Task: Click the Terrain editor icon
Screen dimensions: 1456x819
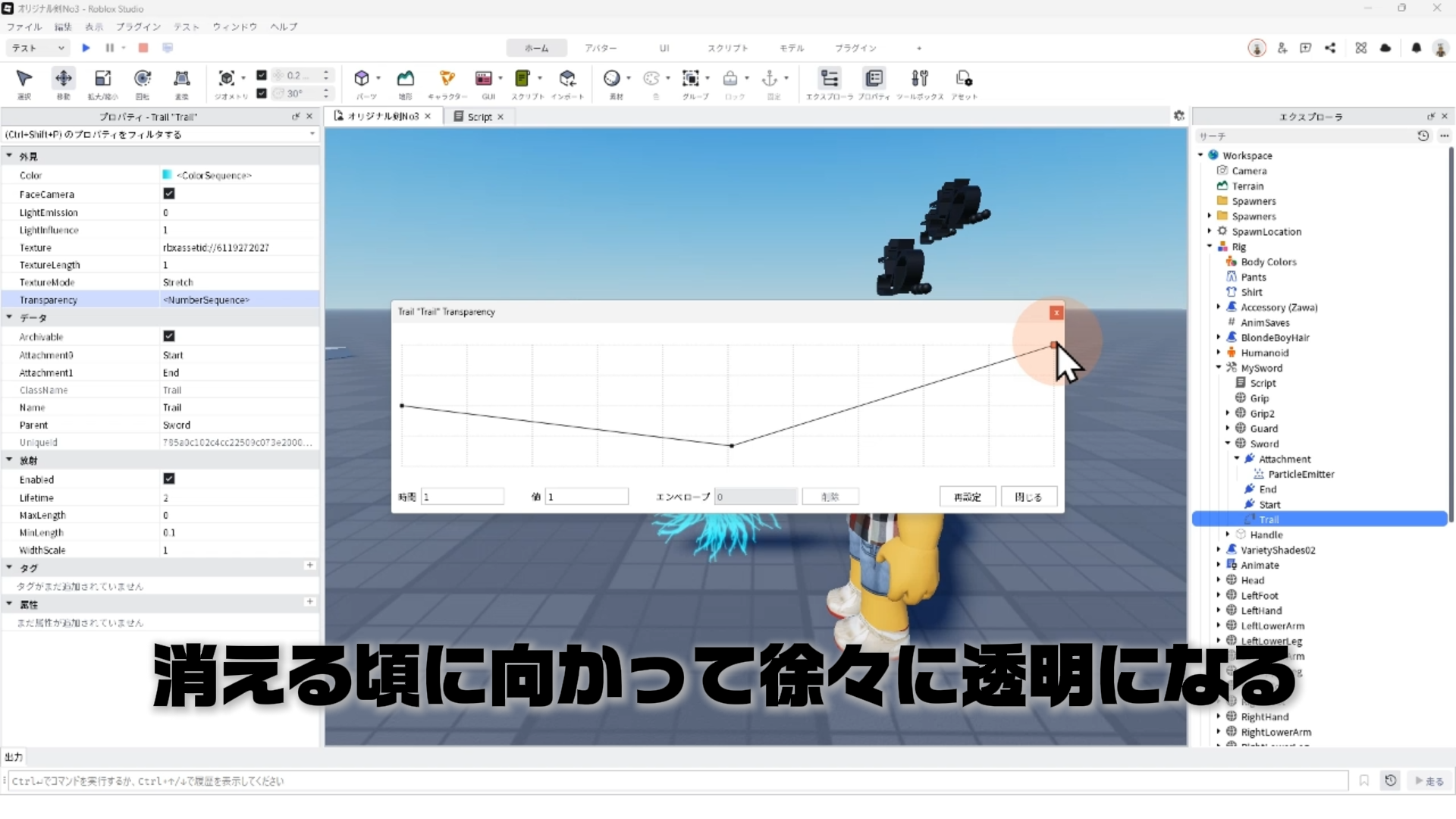Action: pyautogui.click(x=405, y=78)
